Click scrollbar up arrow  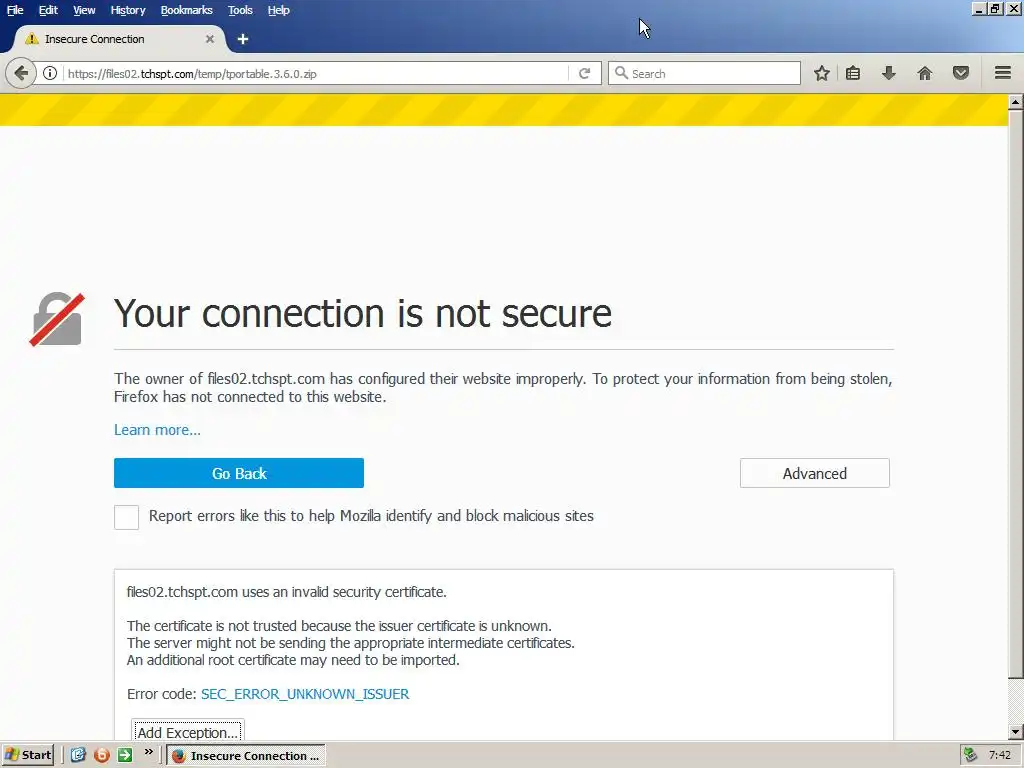pyautogui.click(x=1016, y=102)
